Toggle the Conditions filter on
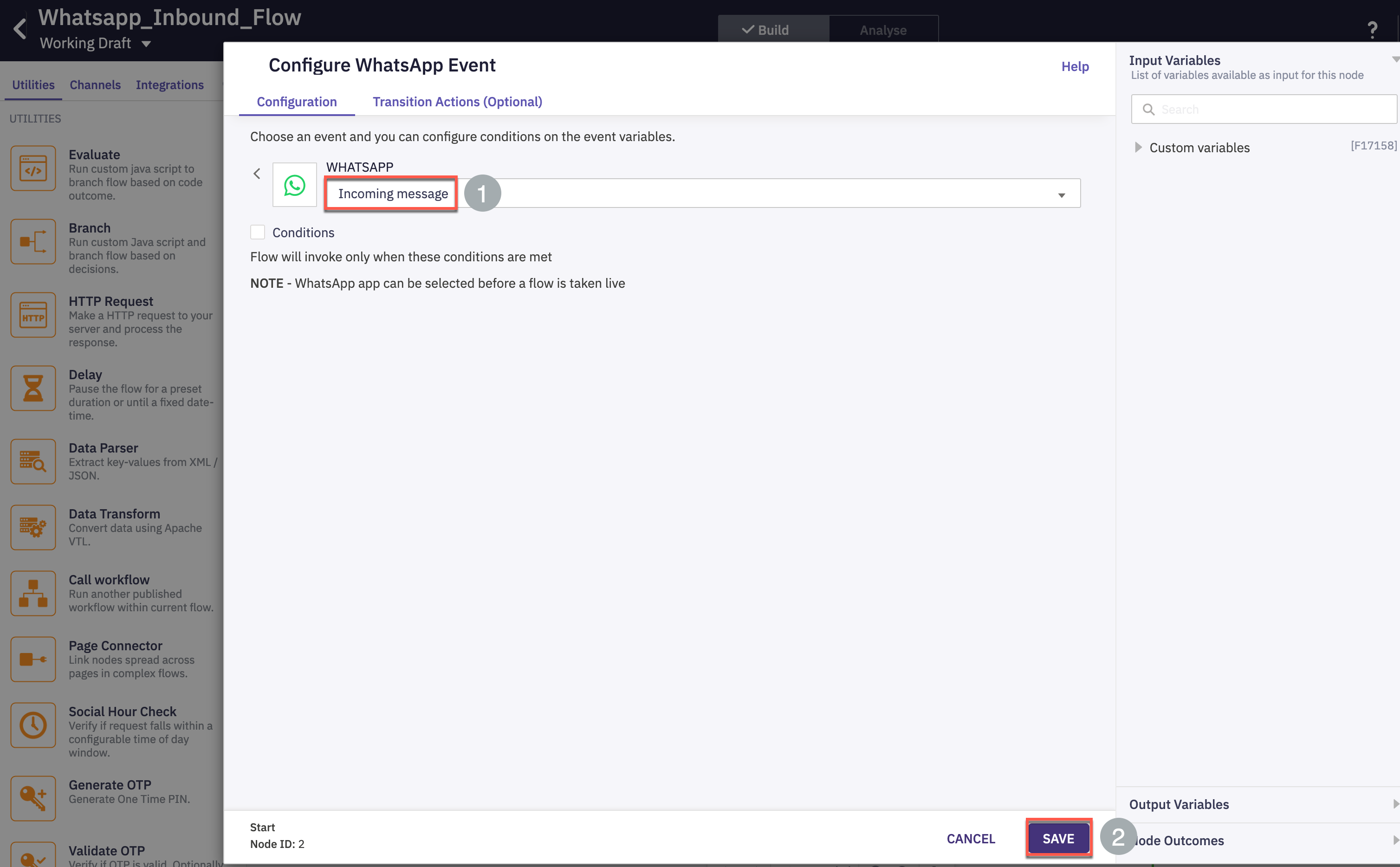 click(x=258, y=231)
